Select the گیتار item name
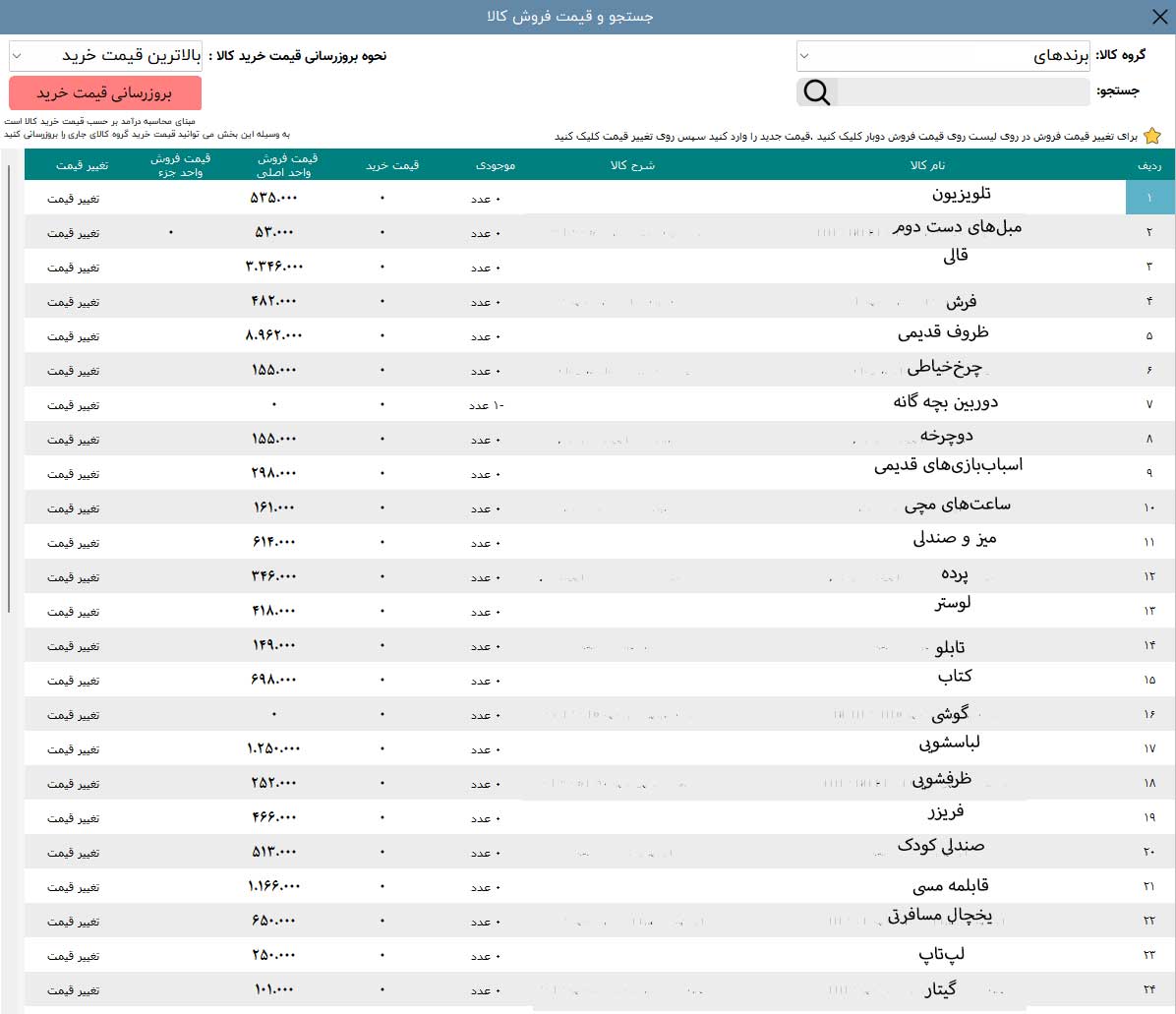1176x1014 pixels. [x=940, y=990]
